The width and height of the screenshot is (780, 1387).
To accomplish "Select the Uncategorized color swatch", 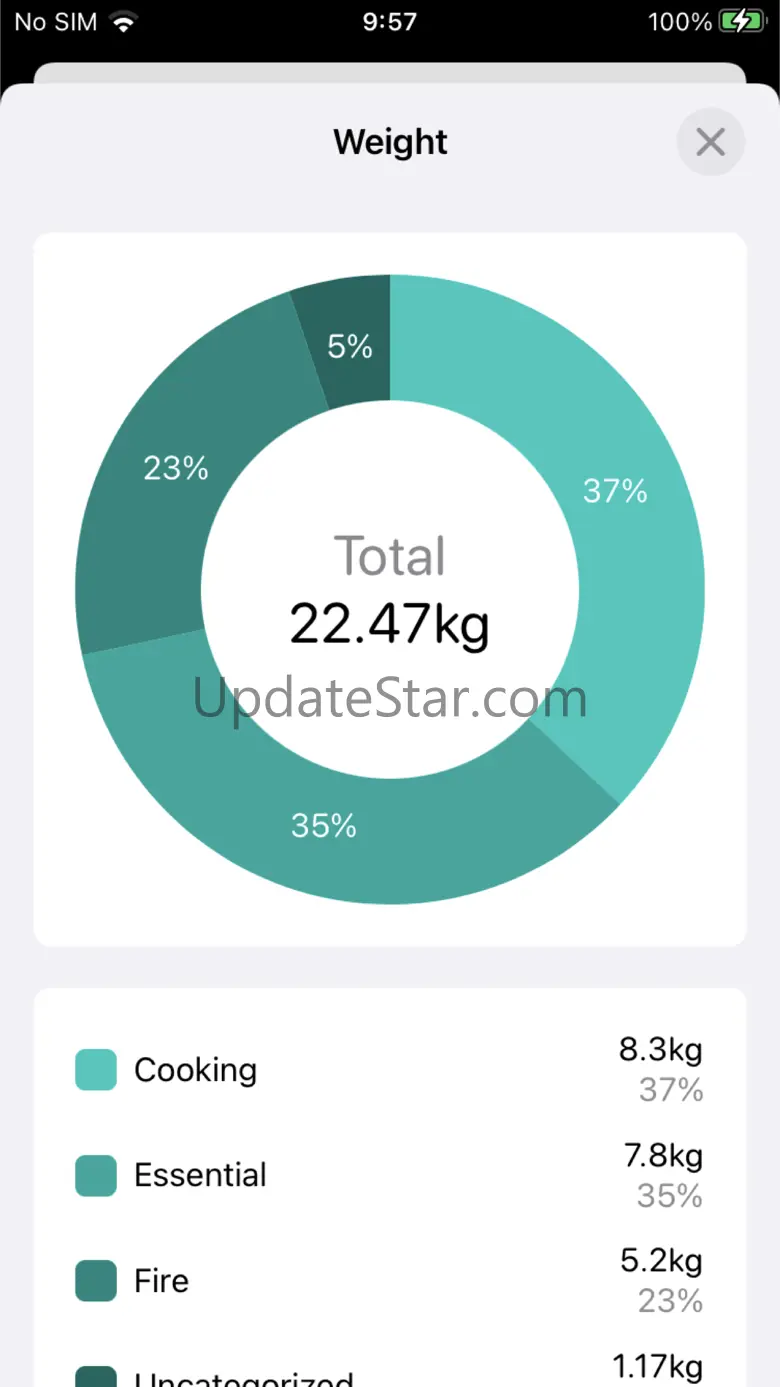I will point(96,1376).
